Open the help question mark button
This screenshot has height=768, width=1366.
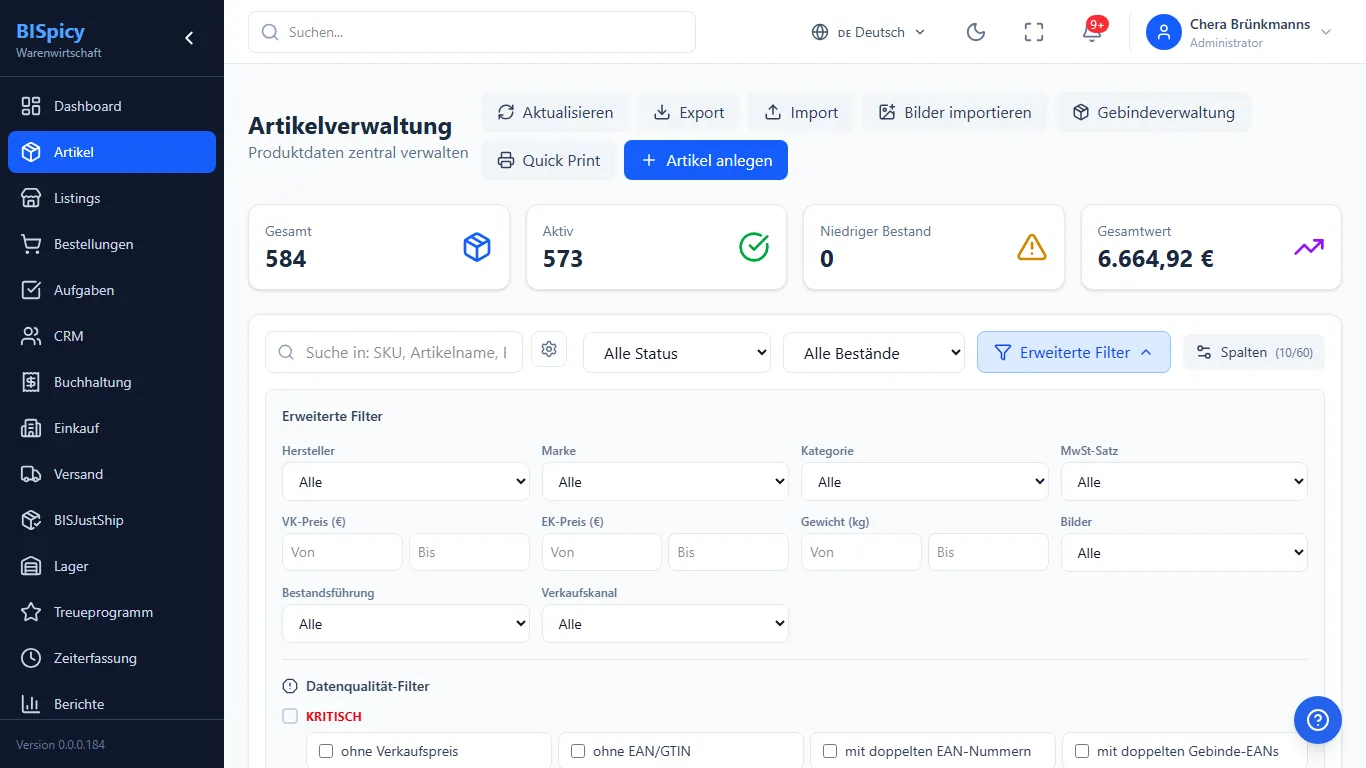point(1317,719)
